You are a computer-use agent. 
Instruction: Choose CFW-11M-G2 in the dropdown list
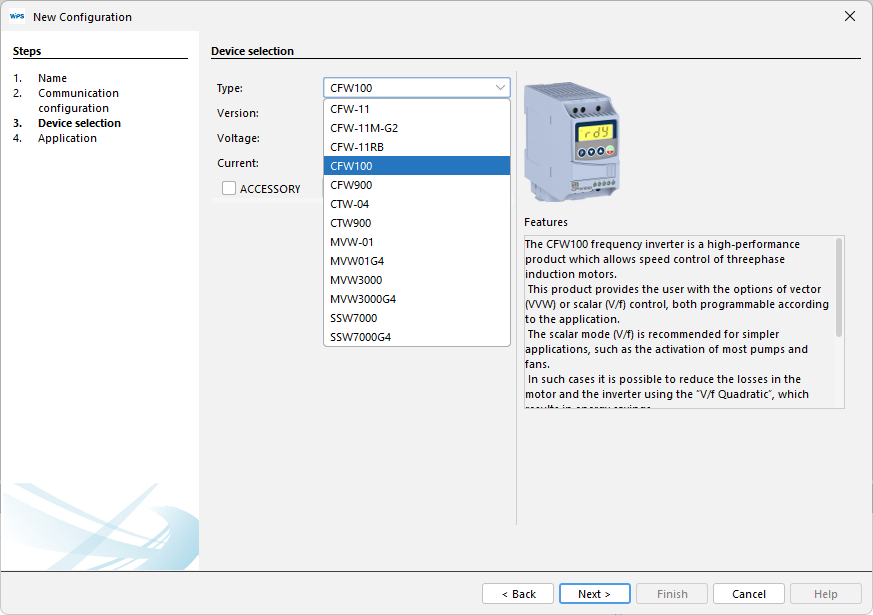[x=416, y=128]
